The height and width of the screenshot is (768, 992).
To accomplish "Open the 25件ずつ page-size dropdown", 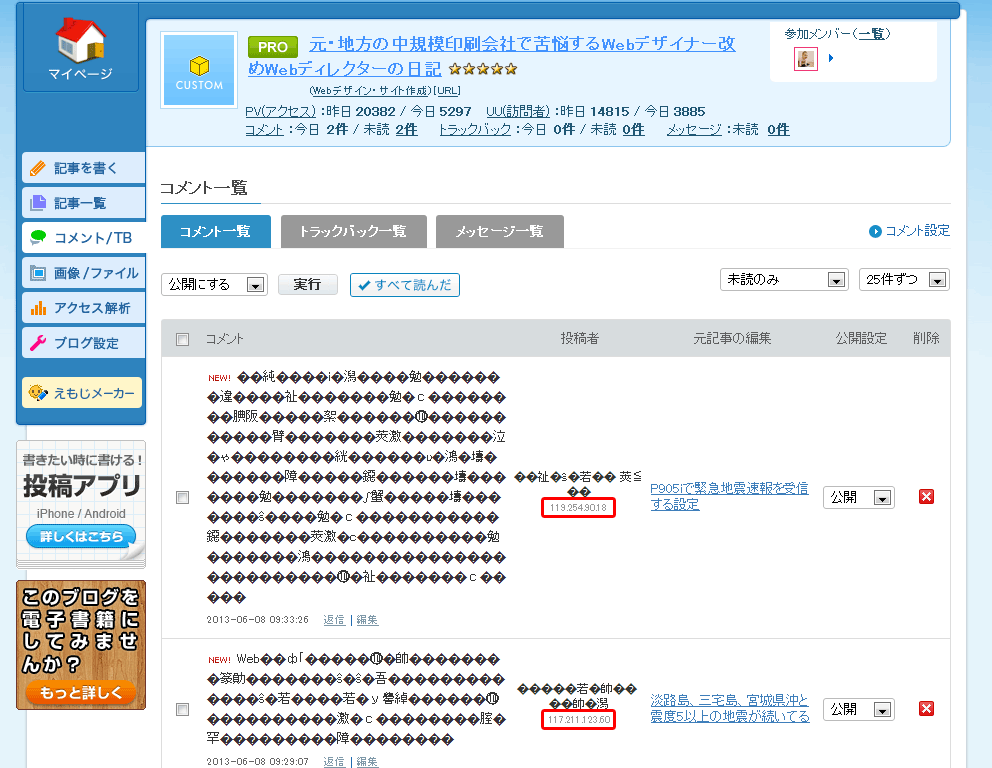I will tap(905, 280).
